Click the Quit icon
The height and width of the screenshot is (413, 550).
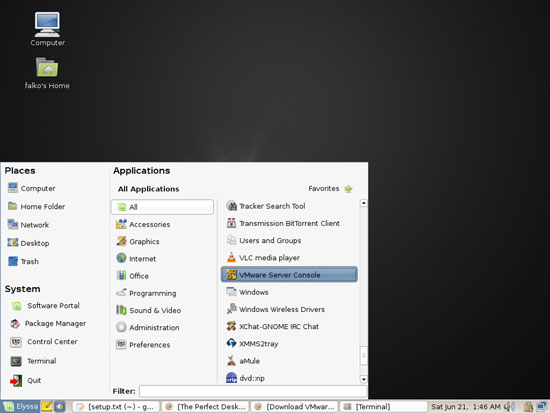coord(16,380)
